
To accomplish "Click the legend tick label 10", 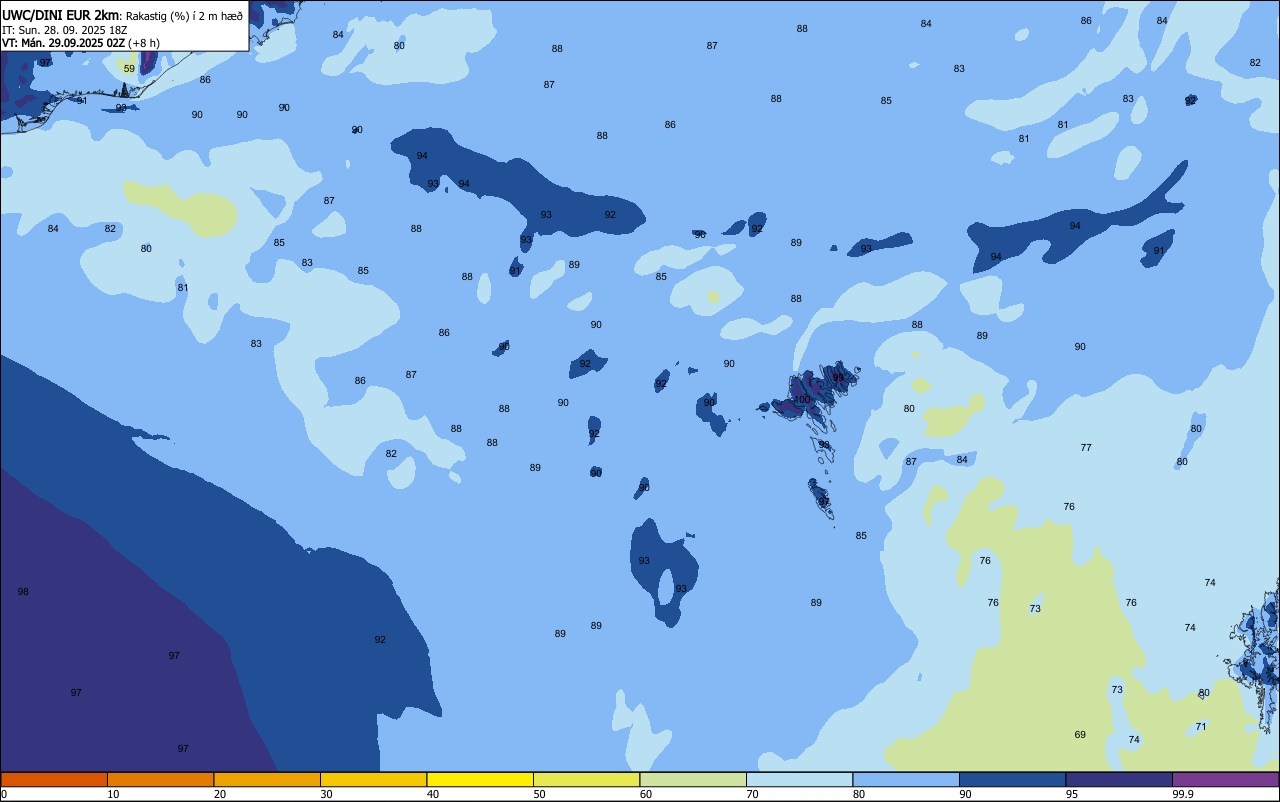I will click(113, 794).
